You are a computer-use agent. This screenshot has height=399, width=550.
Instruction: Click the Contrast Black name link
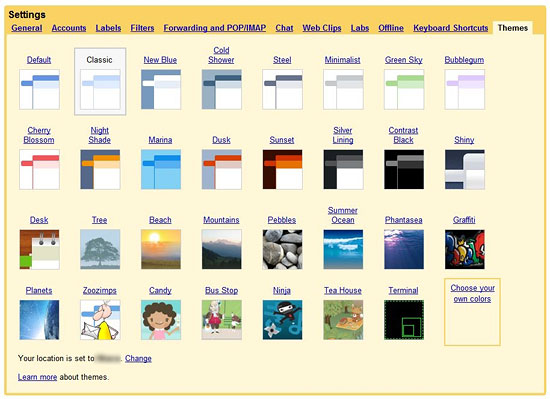coord(403,135)
